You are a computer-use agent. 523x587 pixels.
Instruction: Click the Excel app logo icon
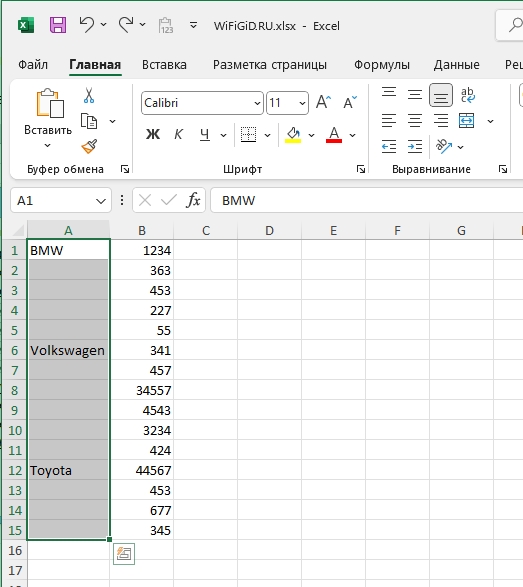(x=26, y=25)
